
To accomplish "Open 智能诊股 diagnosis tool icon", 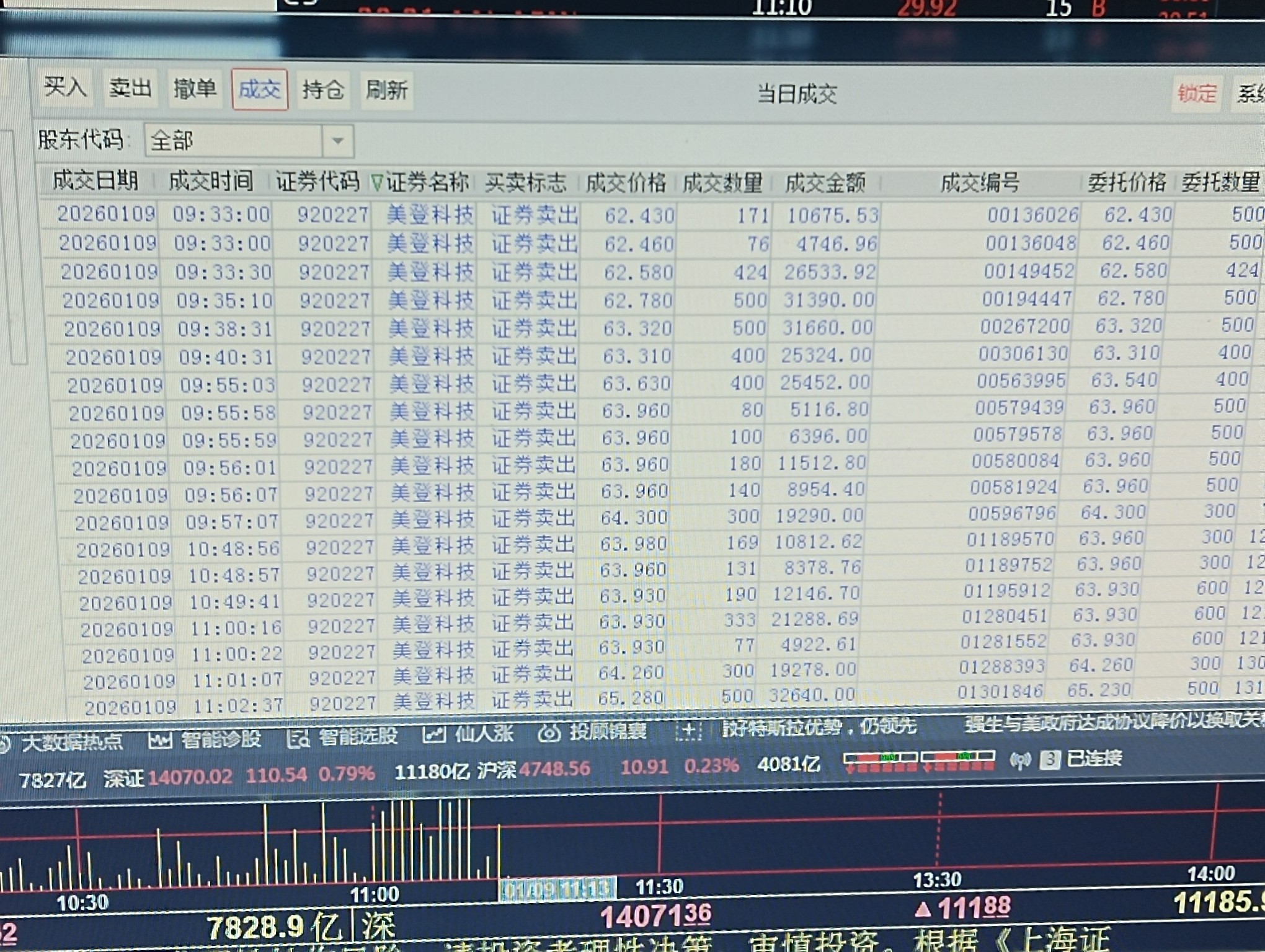I will pyautogui.click(x=160, y=740).
